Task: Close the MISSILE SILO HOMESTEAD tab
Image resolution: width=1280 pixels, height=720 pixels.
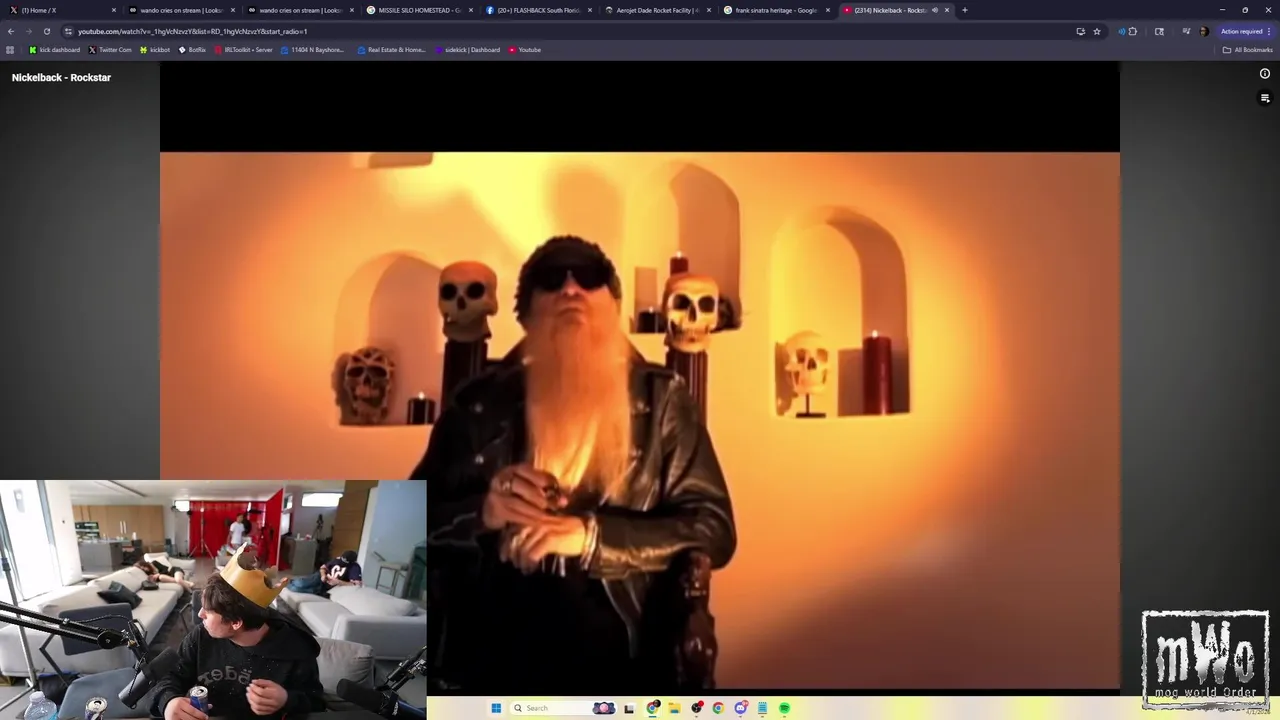Action: pos(471,10)
